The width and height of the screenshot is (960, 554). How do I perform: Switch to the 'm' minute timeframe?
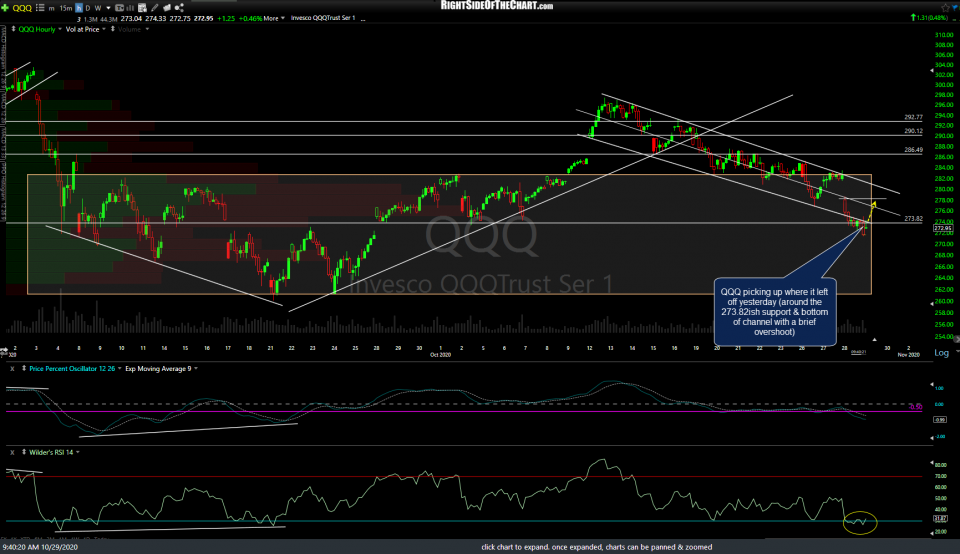[51, 8]
